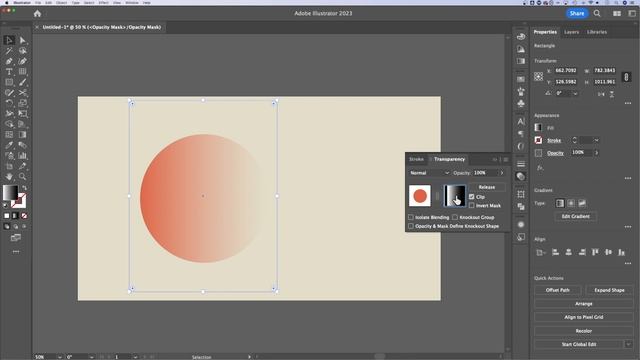Click the Expand Shape button
The image size is (640, 360).
coord(609,290)
